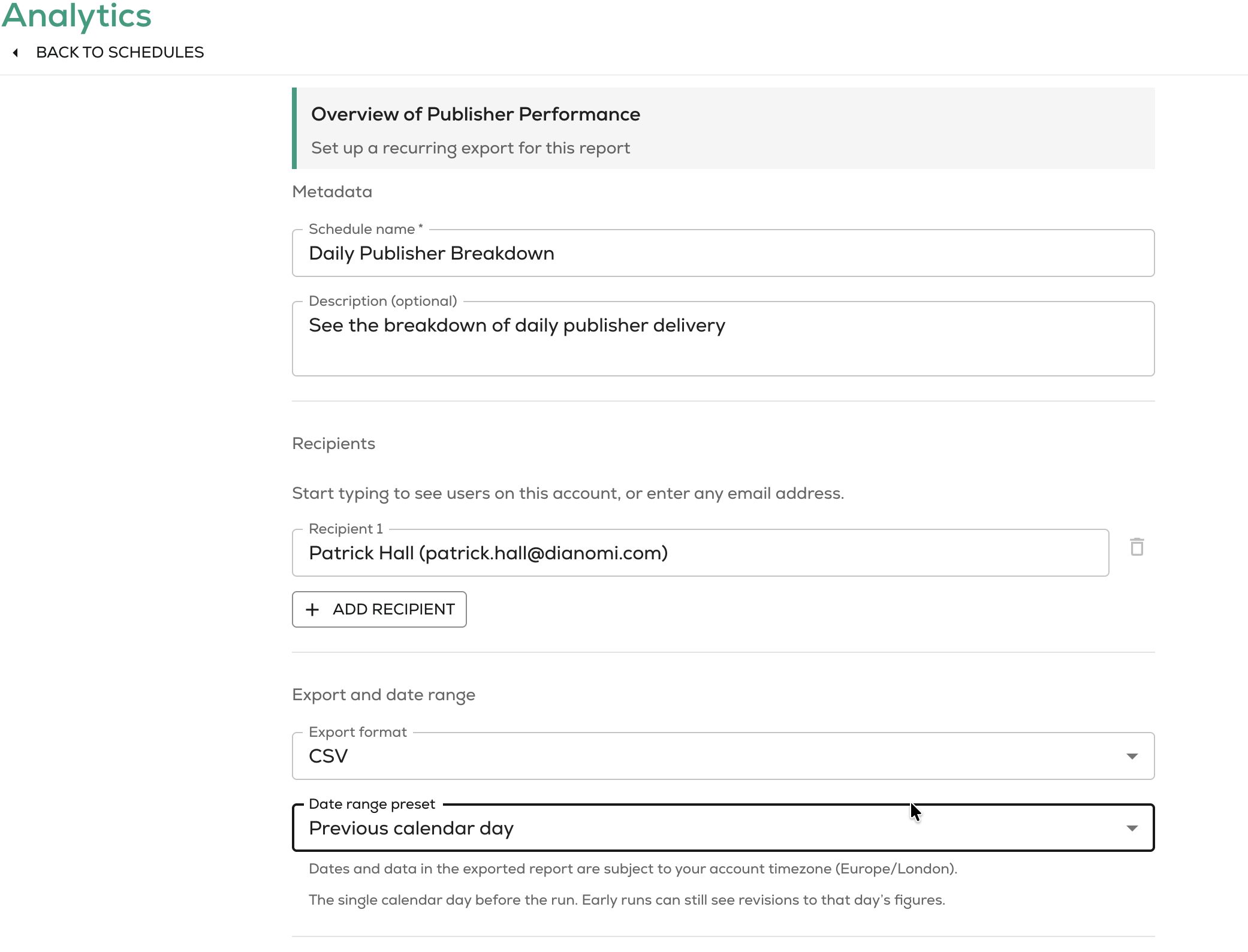1248x952 pixels.
Task: Select the Overview of Publisher Performance heading
Action: coord(475,115)
